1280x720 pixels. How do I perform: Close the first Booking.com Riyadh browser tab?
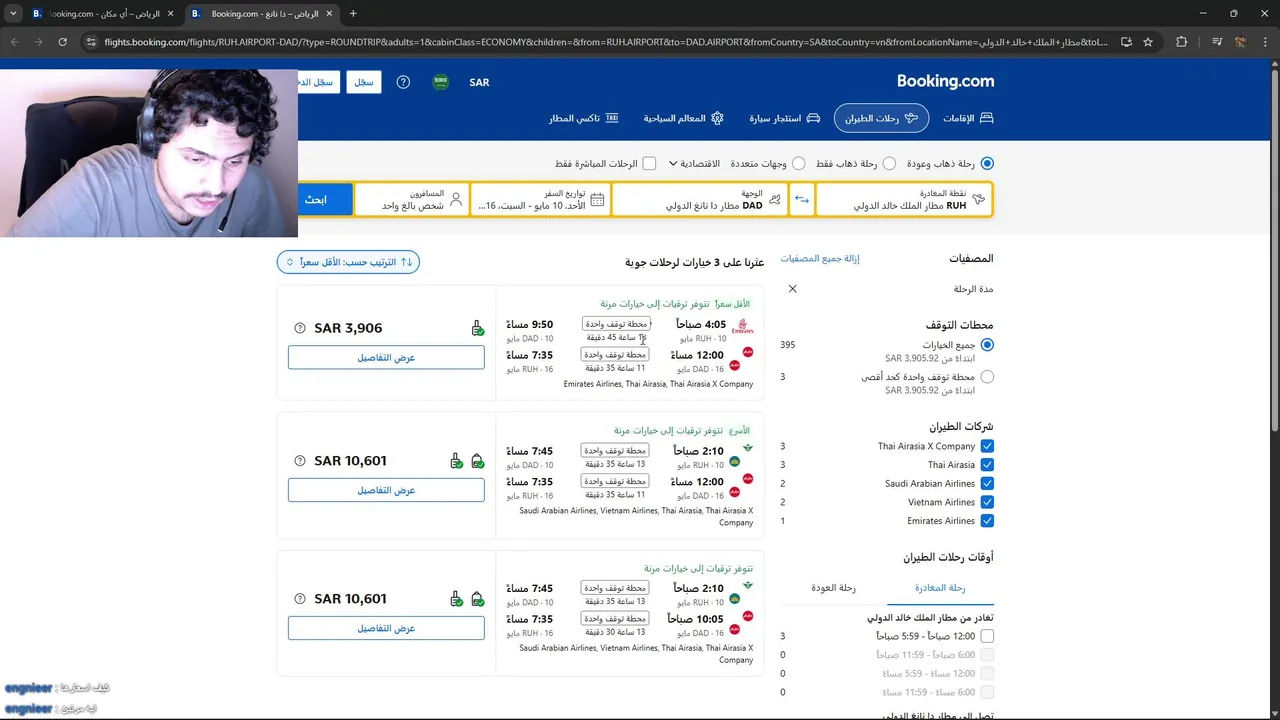[171, 14]
